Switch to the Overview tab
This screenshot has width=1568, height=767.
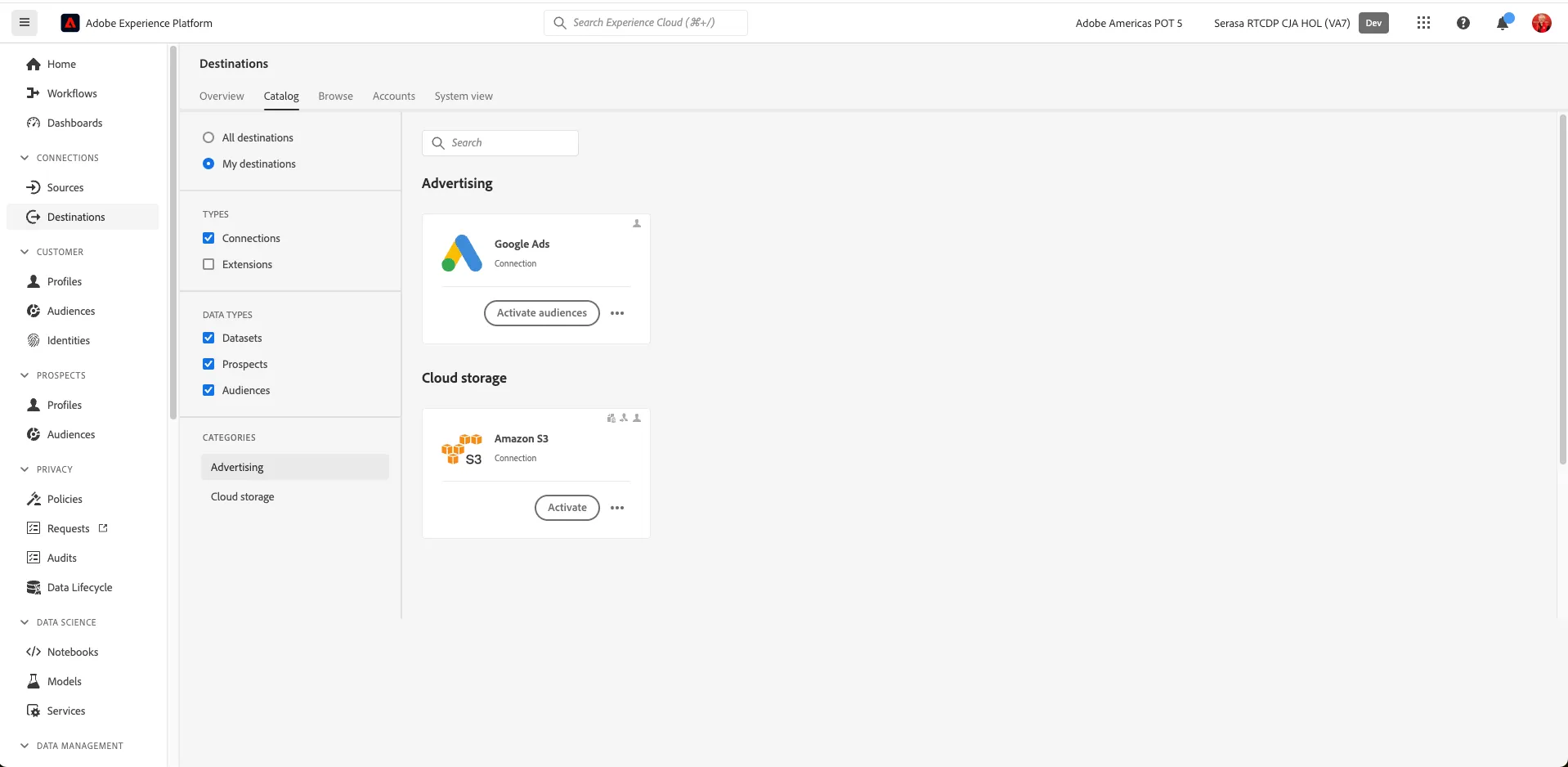222,96
